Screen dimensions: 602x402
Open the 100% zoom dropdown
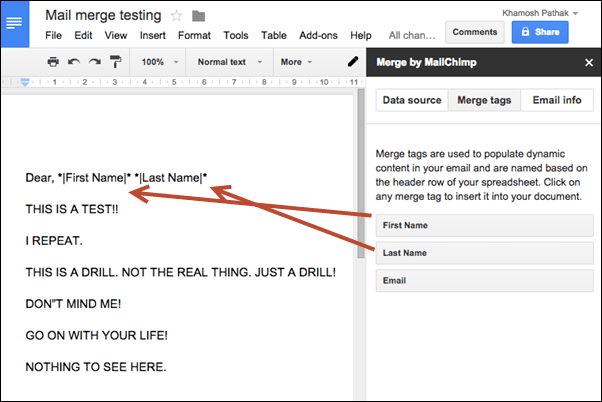pyautogui.click(x=160, y=62)
